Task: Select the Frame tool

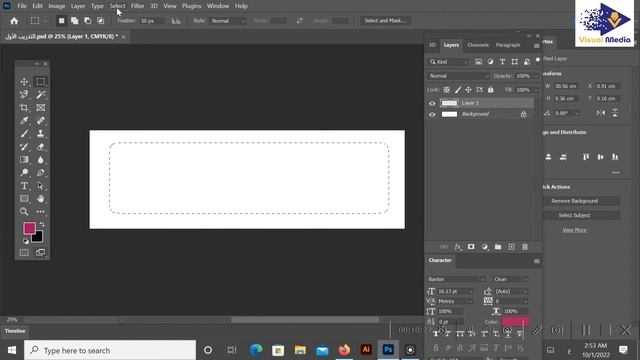Action: pyautogui.click(x=40, y=108)
